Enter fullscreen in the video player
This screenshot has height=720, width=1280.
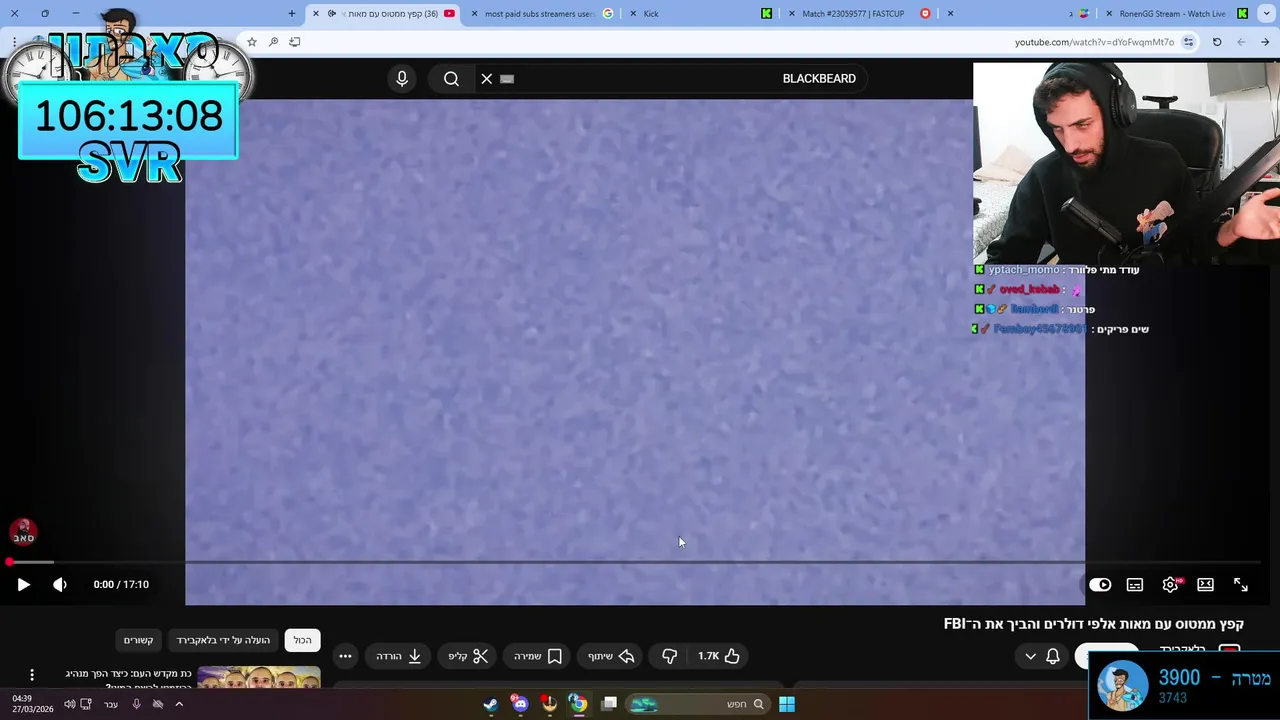click(1241, 585)
